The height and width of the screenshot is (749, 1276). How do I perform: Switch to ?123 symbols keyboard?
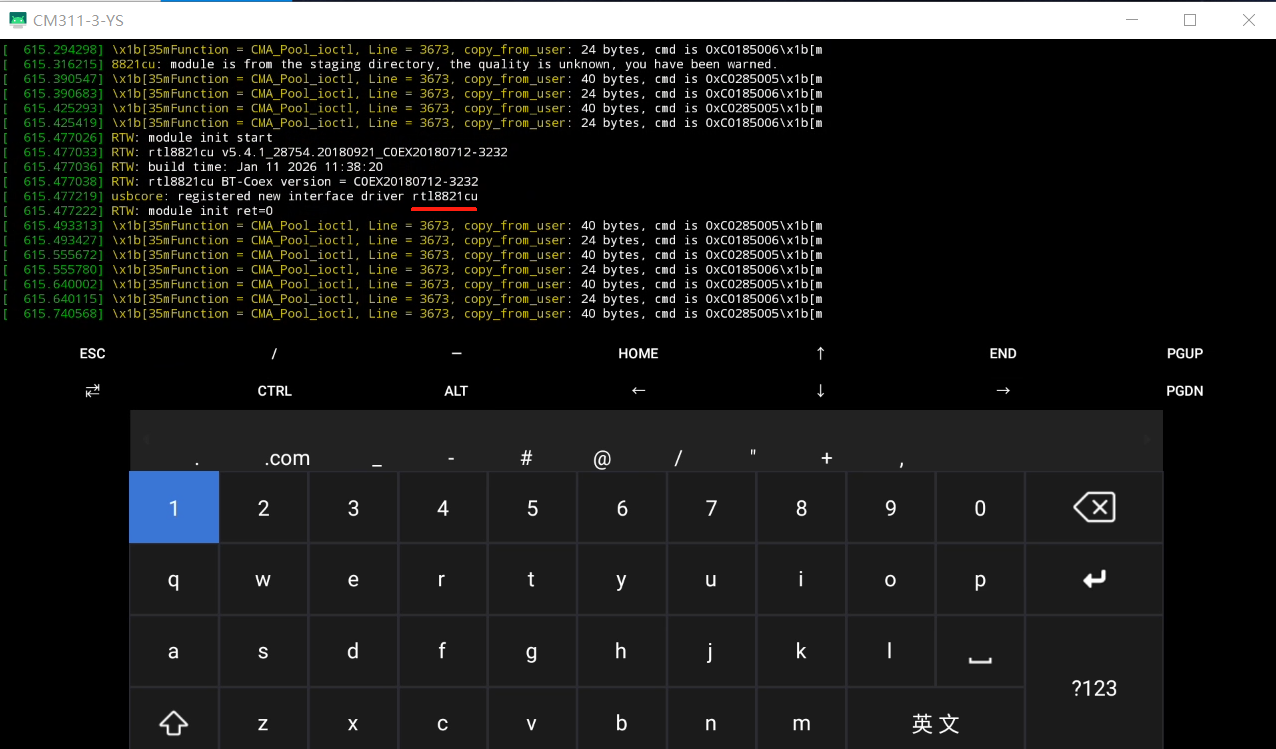[1094, 688]
